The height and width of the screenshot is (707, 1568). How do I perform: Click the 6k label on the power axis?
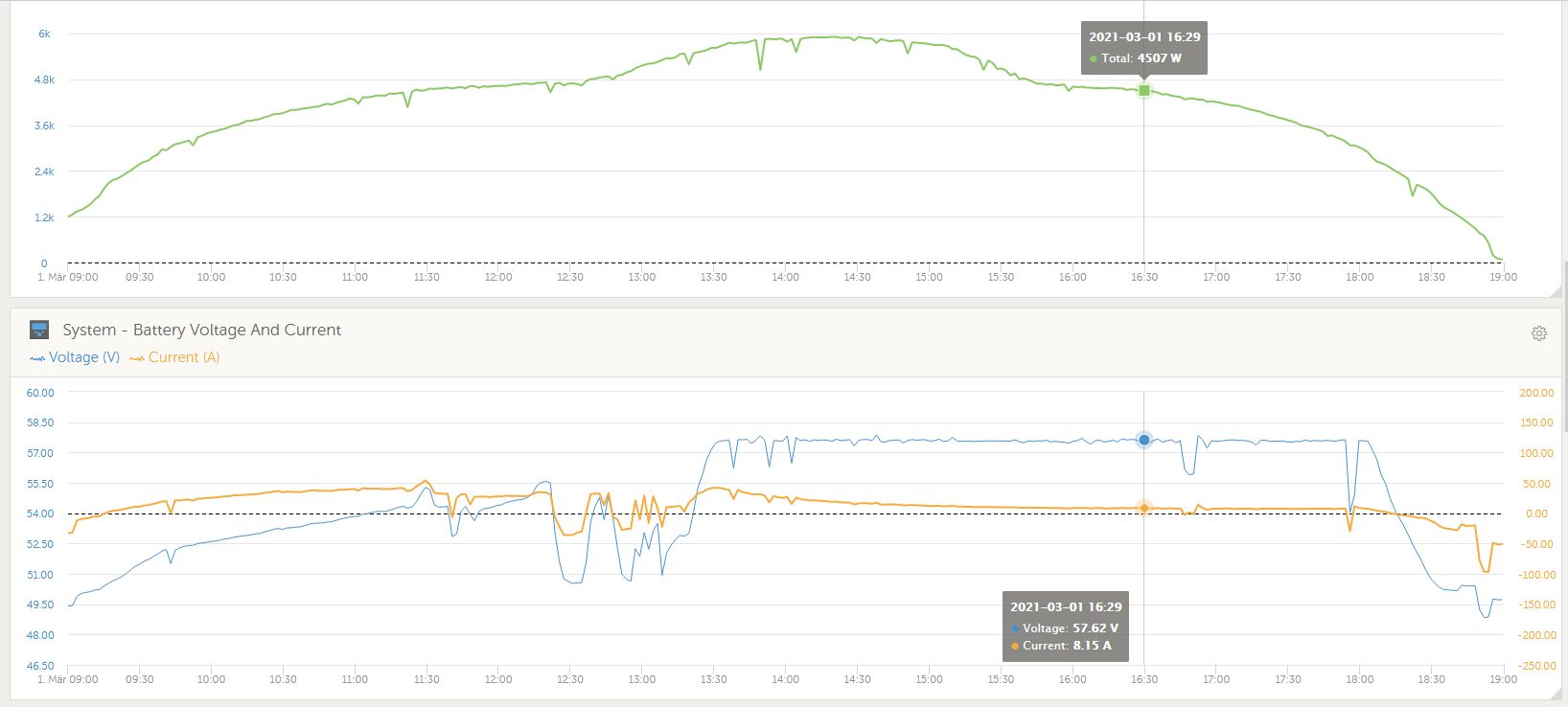coord(44,34)
